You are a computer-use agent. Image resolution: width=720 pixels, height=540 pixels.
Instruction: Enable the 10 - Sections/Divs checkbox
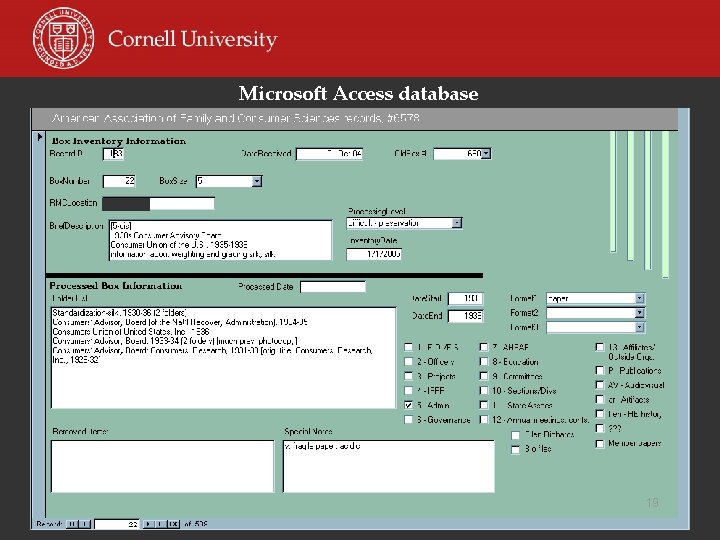click(x=484, y=390)
